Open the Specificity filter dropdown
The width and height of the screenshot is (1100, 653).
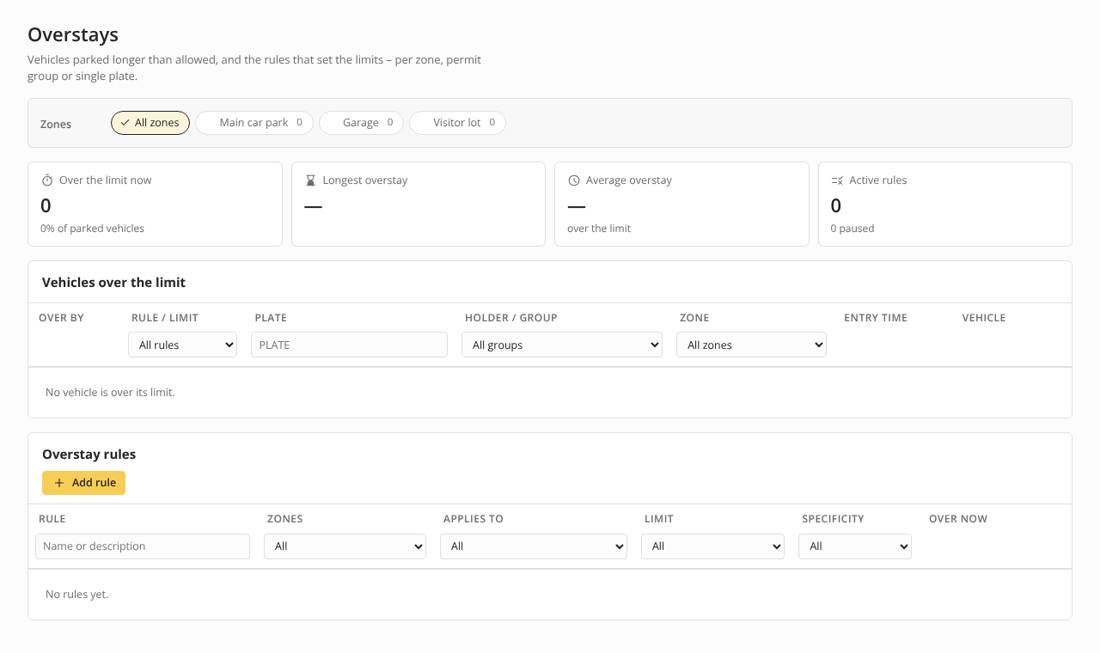[854, 546]
